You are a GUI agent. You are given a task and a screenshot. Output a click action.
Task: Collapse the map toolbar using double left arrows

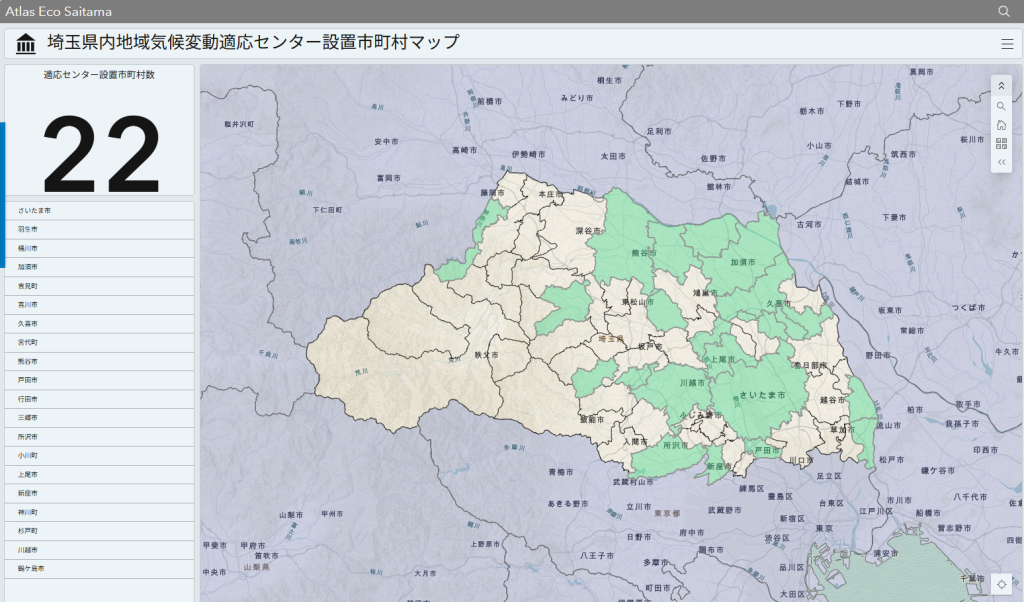point(1001,162)
